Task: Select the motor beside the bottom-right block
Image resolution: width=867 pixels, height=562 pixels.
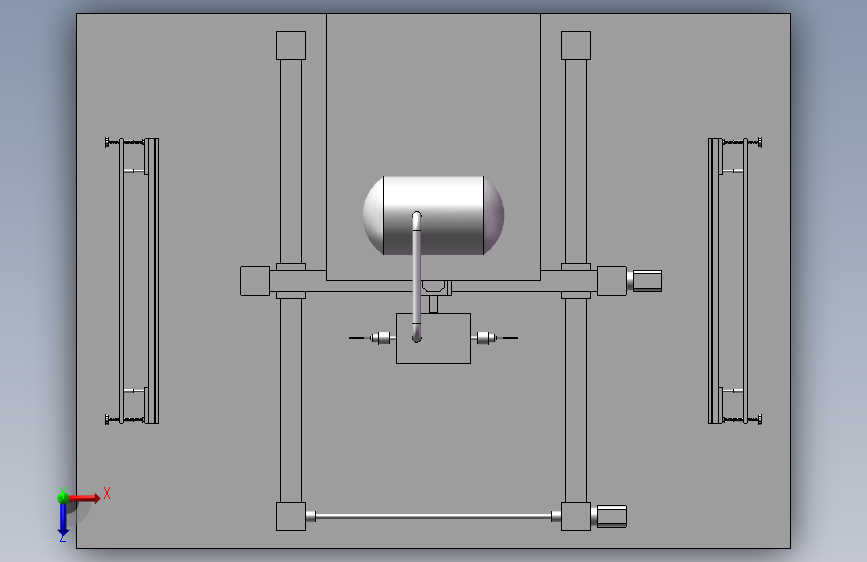Action: coord(609,516)
